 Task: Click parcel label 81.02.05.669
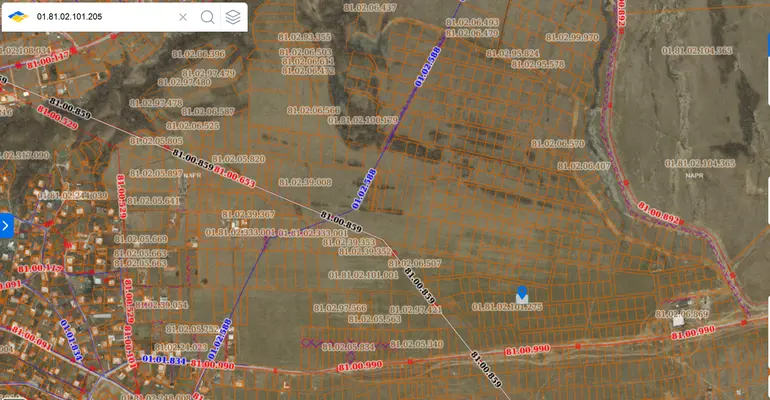[141, 239]
